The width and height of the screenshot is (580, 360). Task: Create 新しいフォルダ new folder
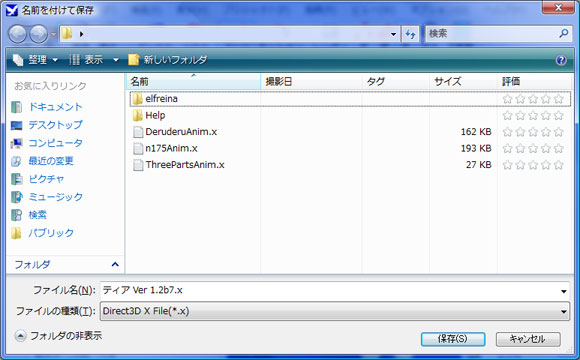click(168, 60)
